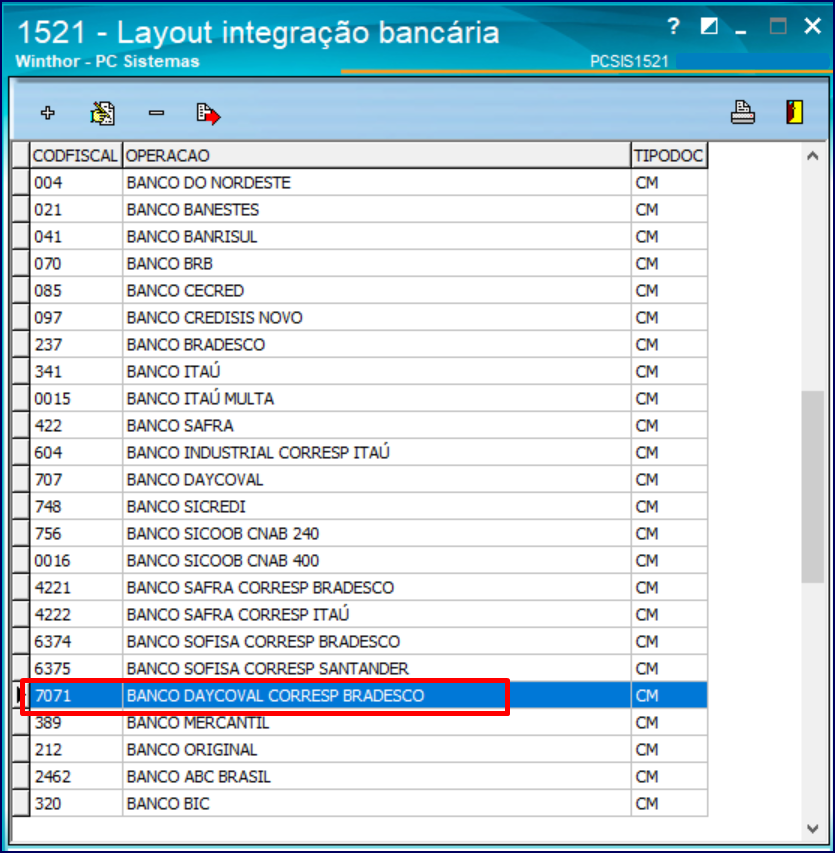This screenshot has width=835, height=853.
Task: Click the CM cell in BANCO BIC row
Action: pos(669,803)
